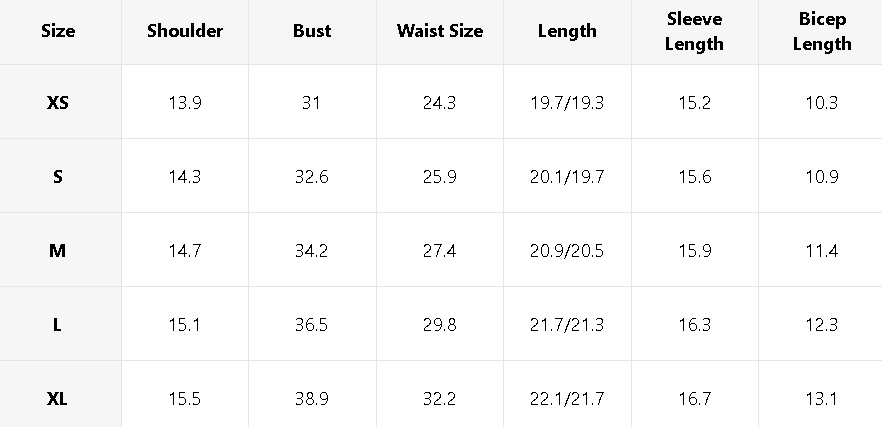882x427 pixels.
Task: Click the 16.7 sleeve length cell
Action: coord(694,399)
